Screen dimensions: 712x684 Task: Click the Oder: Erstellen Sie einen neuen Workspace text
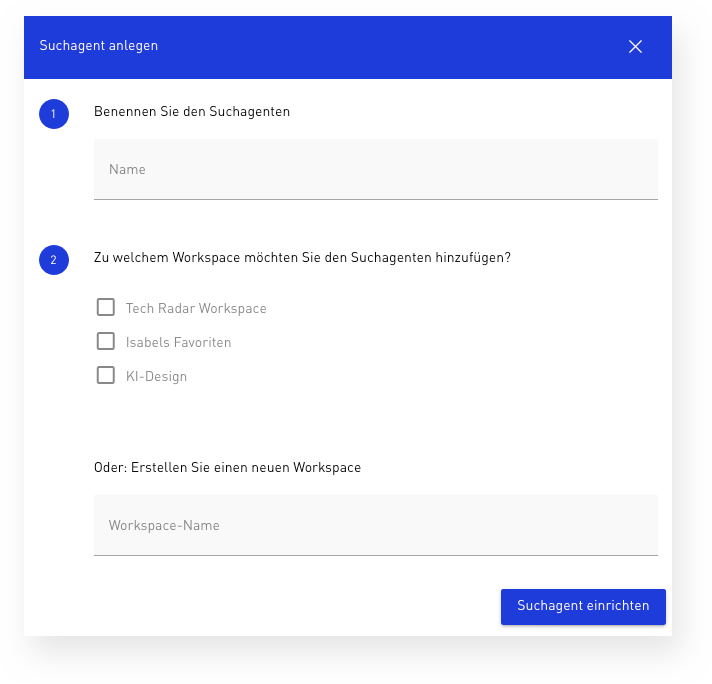[227, 467]
